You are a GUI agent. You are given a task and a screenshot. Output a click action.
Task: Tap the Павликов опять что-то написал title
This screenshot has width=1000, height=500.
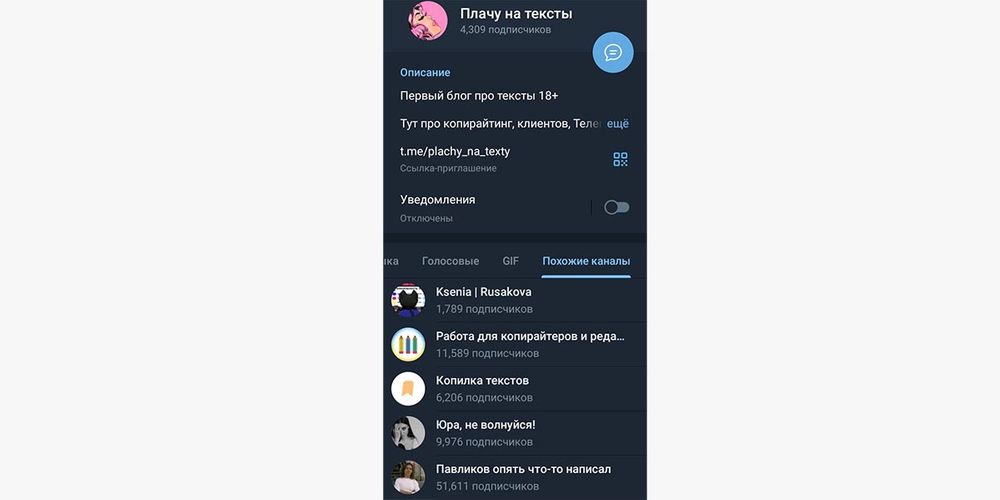point(524,469)
